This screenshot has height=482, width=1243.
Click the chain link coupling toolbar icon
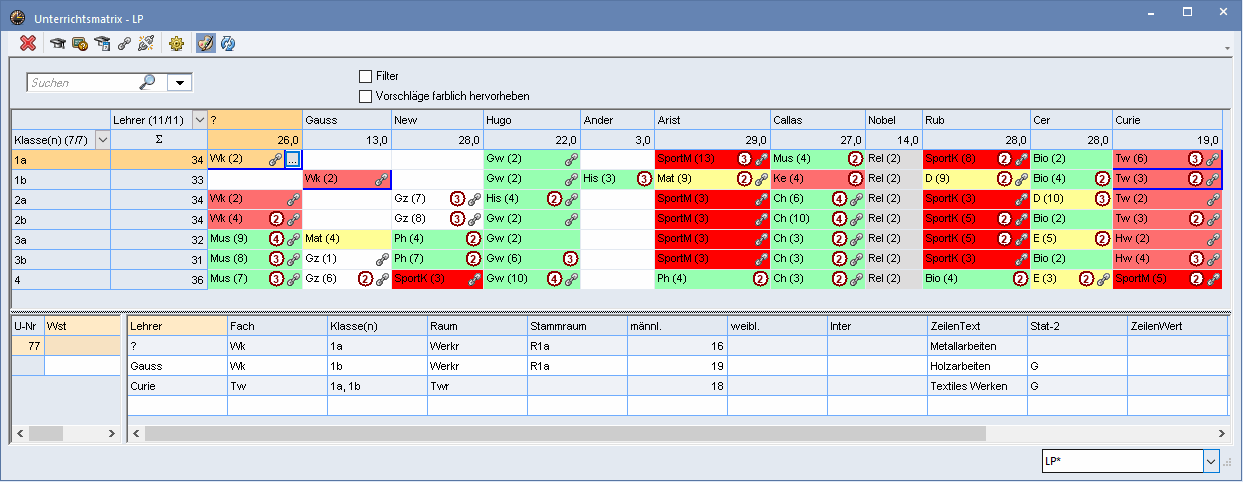coord(124,43)
